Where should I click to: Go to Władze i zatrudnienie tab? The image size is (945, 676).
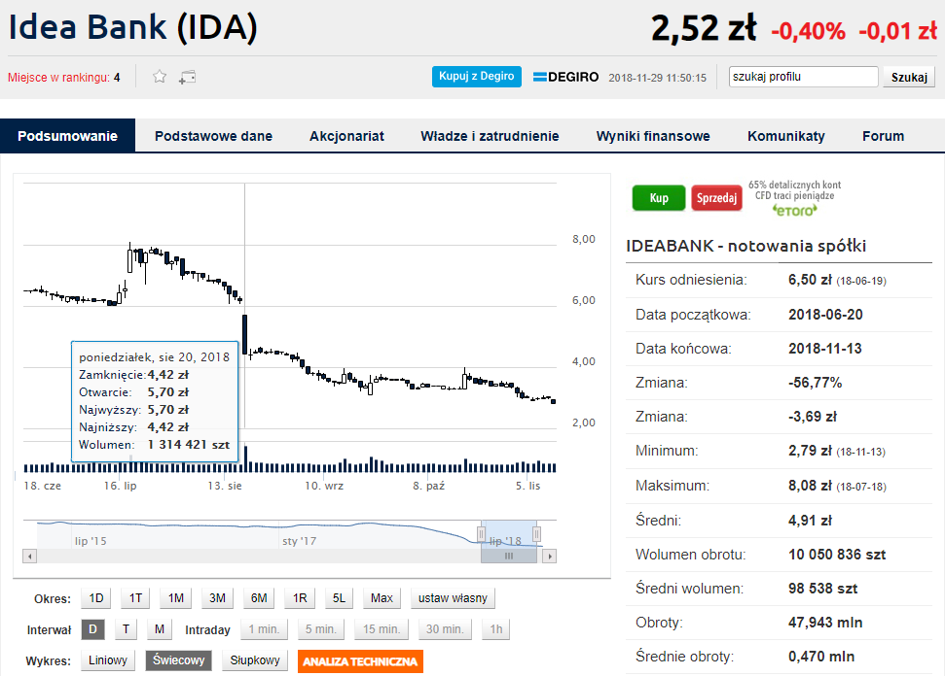(x=489, y=136)
